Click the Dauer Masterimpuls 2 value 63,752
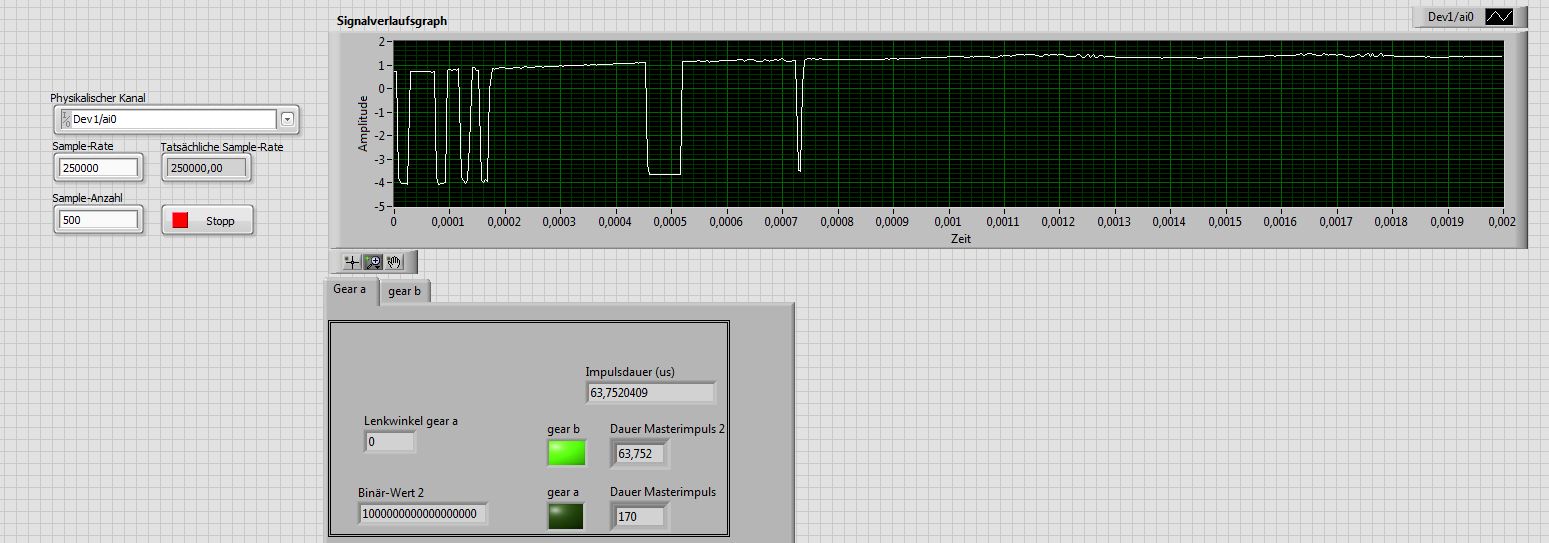The width and height of the screenshot is (1549, 543). (x=639, y=454)
